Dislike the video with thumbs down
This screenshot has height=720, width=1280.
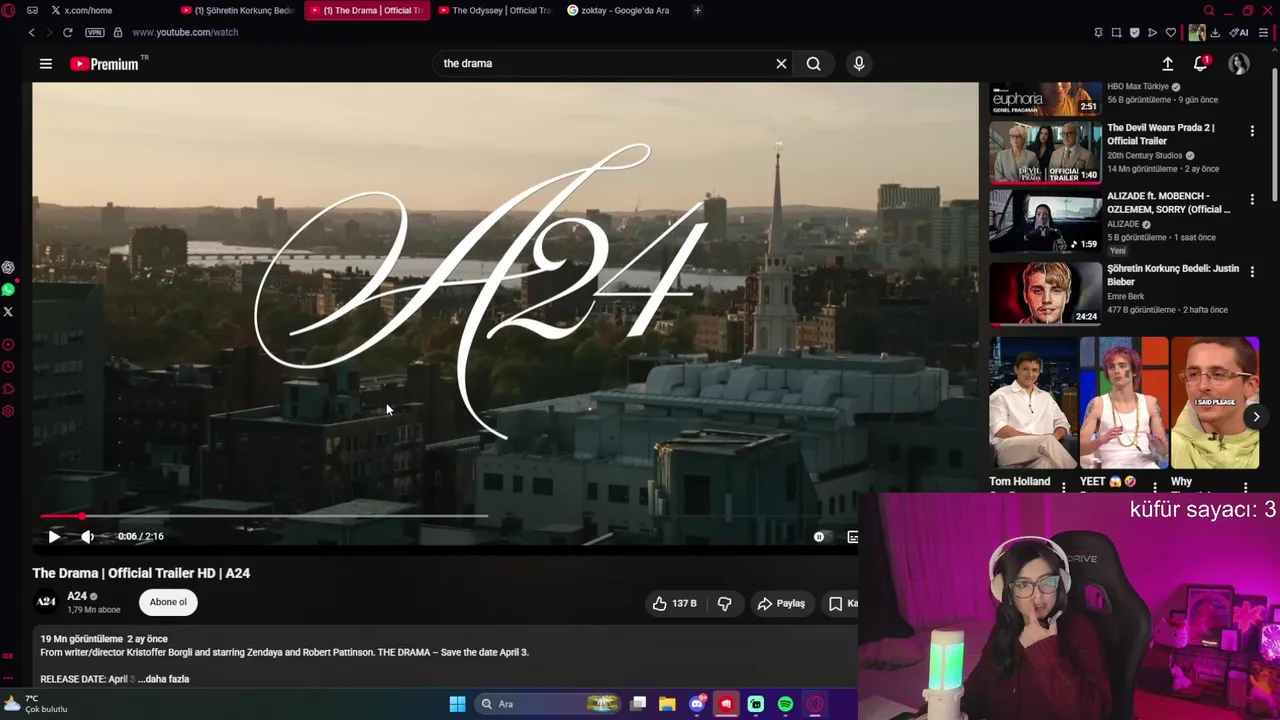[725, 603]
